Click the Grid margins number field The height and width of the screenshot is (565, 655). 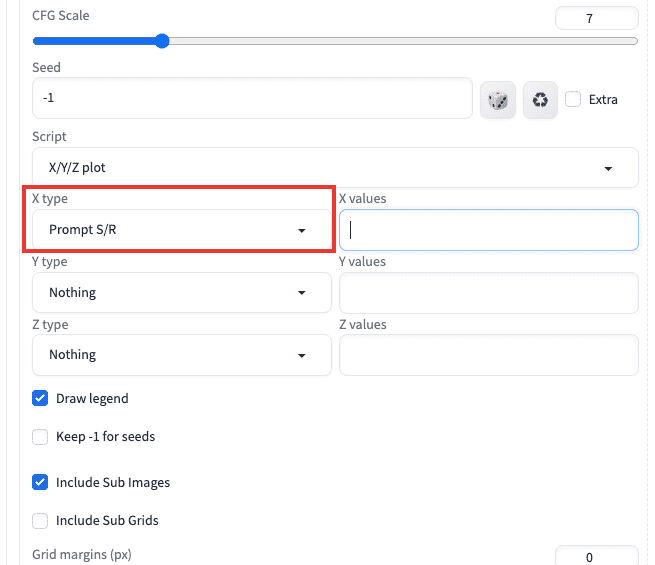coord(596,557)
